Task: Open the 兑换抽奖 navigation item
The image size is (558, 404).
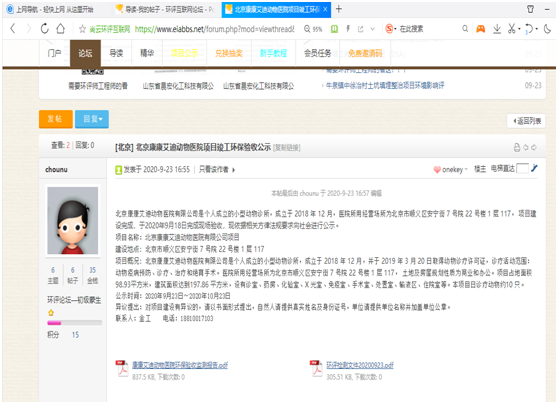Action: (x=229, y=53)
